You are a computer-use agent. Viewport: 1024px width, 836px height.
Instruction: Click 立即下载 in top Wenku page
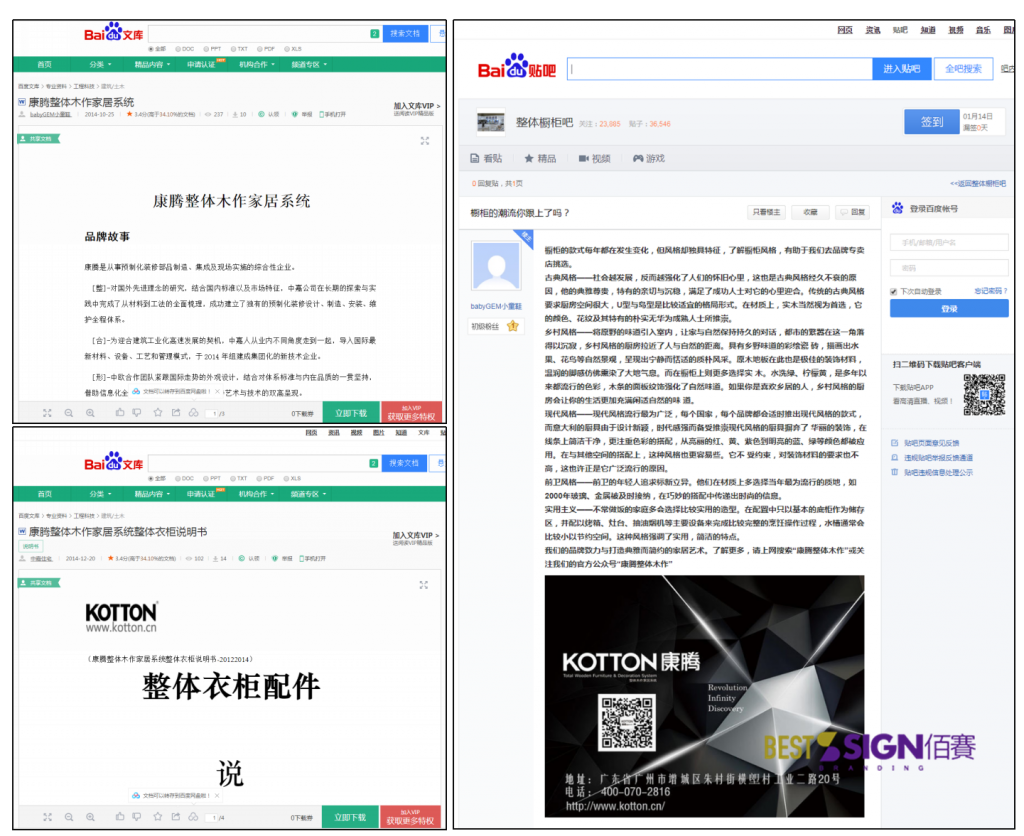coord(351,413)
